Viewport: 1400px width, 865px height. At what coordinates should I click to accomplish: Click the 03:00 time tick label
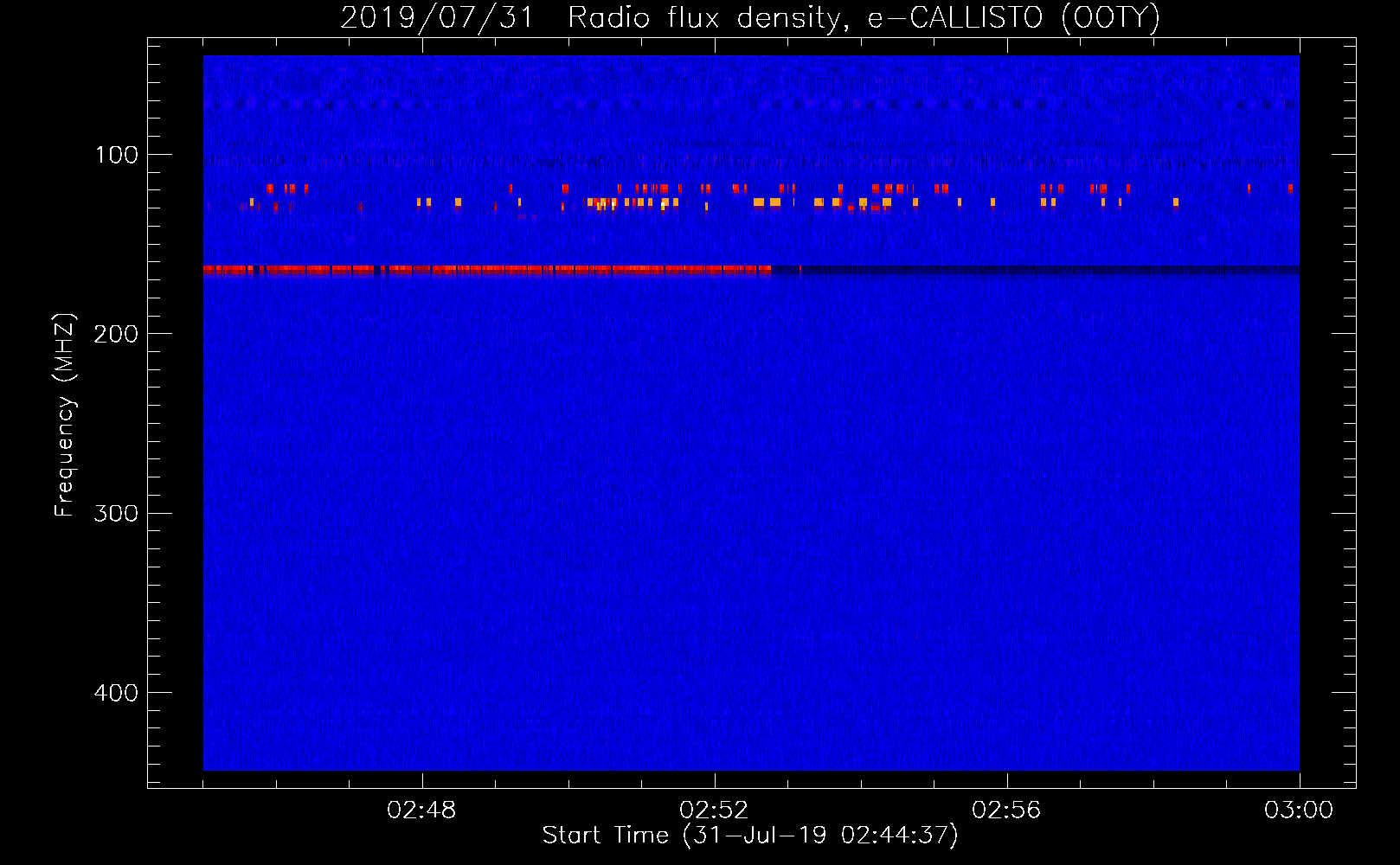1299,811
